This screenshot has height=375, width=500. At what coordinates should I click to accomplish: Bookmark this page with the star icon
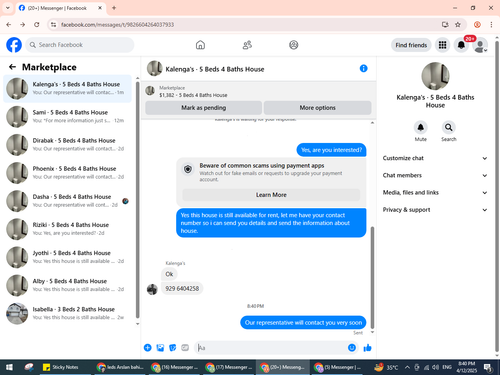(458, 25)
